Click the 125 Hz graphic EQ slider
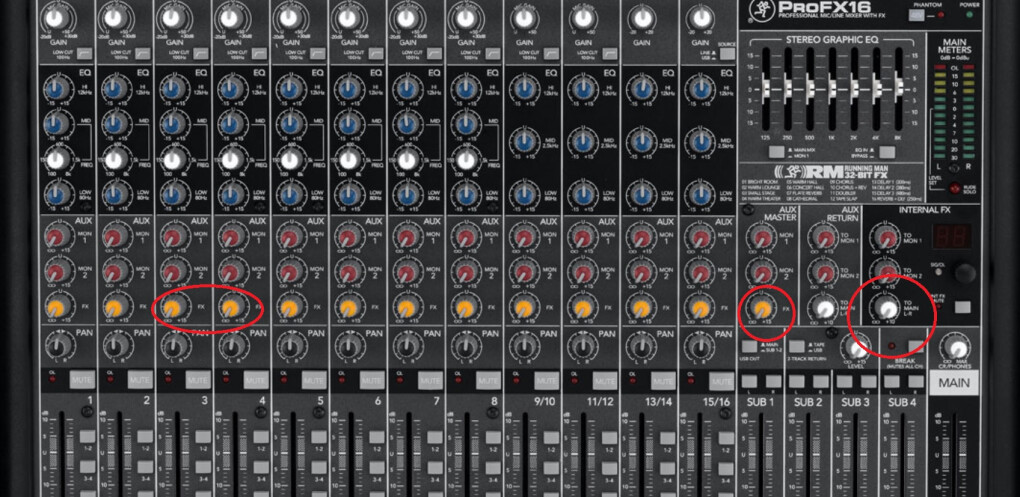1020x497 pixels. pos(765,88)
